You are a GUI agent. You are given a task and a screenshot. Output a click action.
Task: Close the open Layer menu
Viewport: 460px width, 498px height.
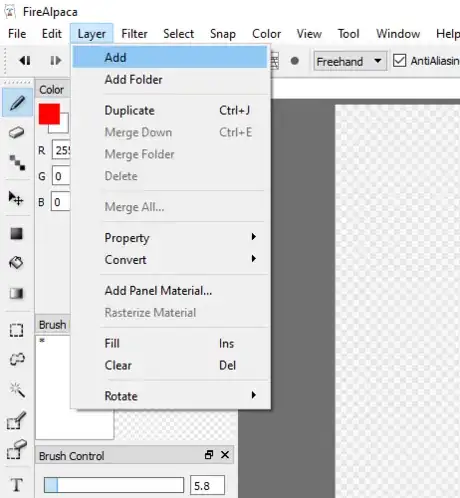(91, 34)
